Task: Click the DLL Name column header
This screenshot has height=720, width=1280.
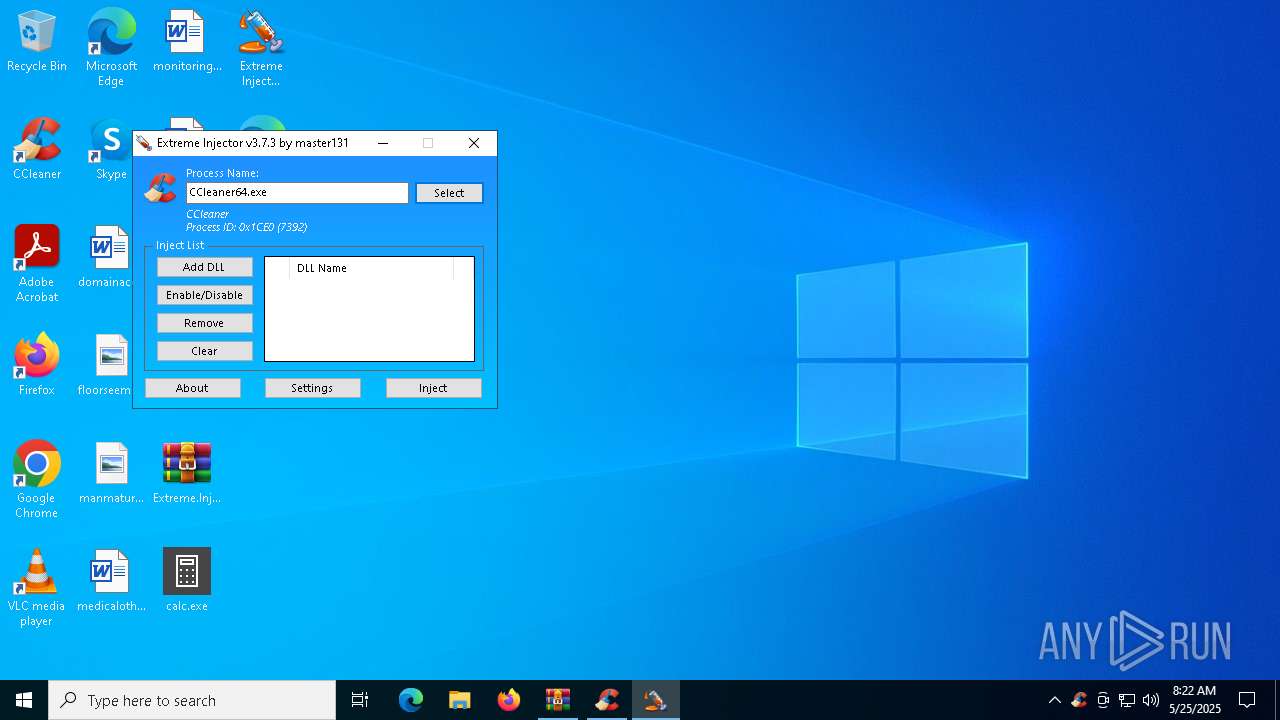Action: tap(371, 268)
